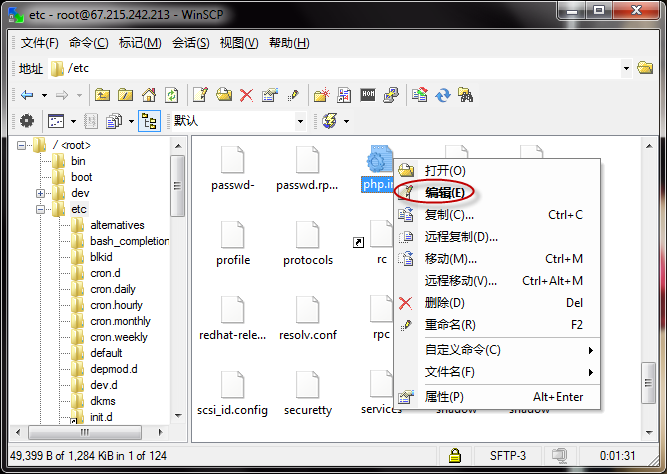Choose Rename (重命名) from context menu
The width and height of the screenshot is (667, 474).
[450, 325]
